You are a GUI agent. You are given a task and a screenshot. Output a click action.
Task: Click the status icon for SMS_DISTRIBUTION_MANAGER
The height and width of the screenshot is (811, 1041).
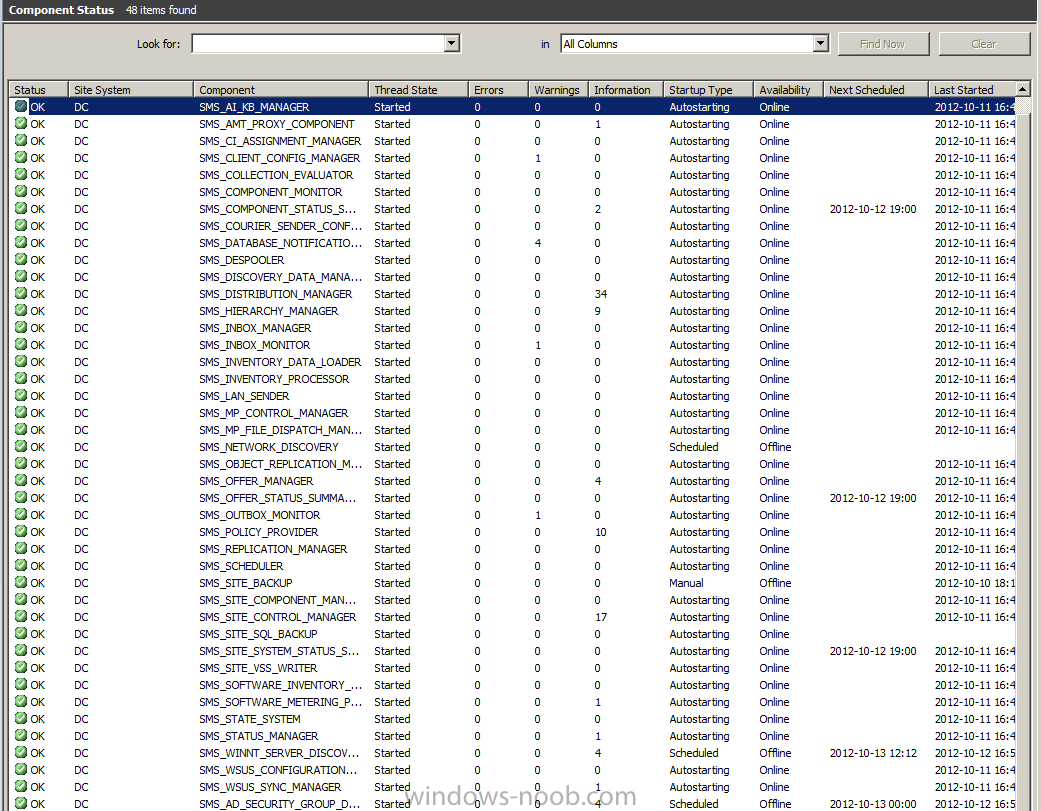(x=21, y=293)
